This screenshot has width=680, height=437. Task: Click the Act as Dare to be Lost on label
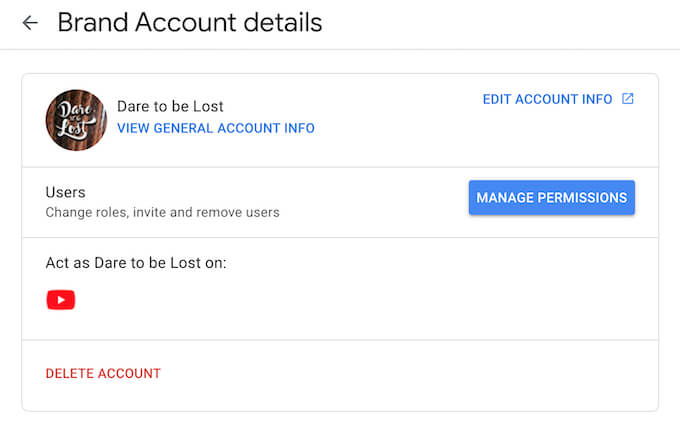click(x=136, y=263)
